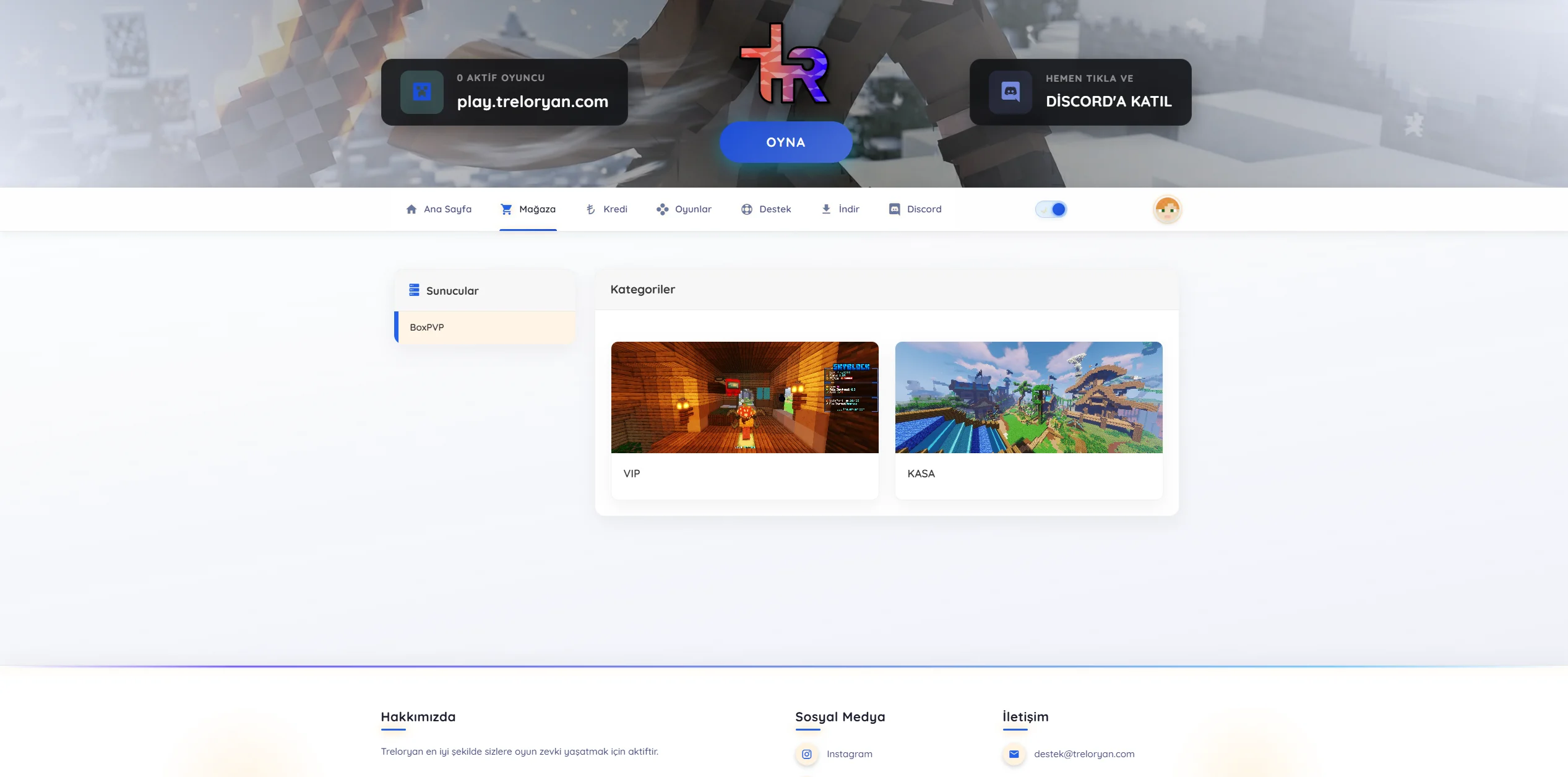Image resolution: width=1568 pixels, height=777 pixels.
Task: Click the Discord icon in the banner card
Action: click(1010, 92)
